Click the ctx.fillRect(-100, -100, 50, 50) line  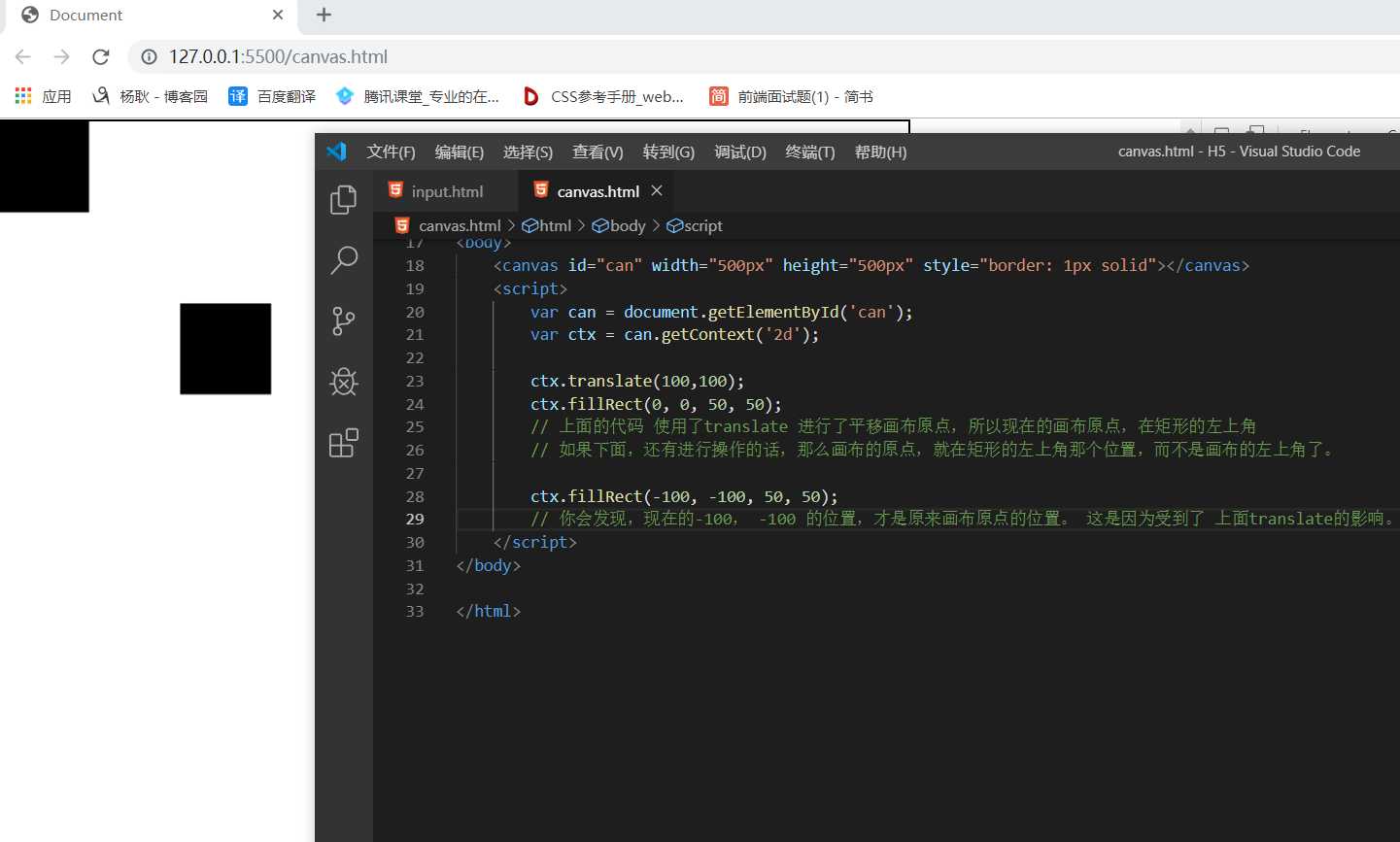point(684,496)
